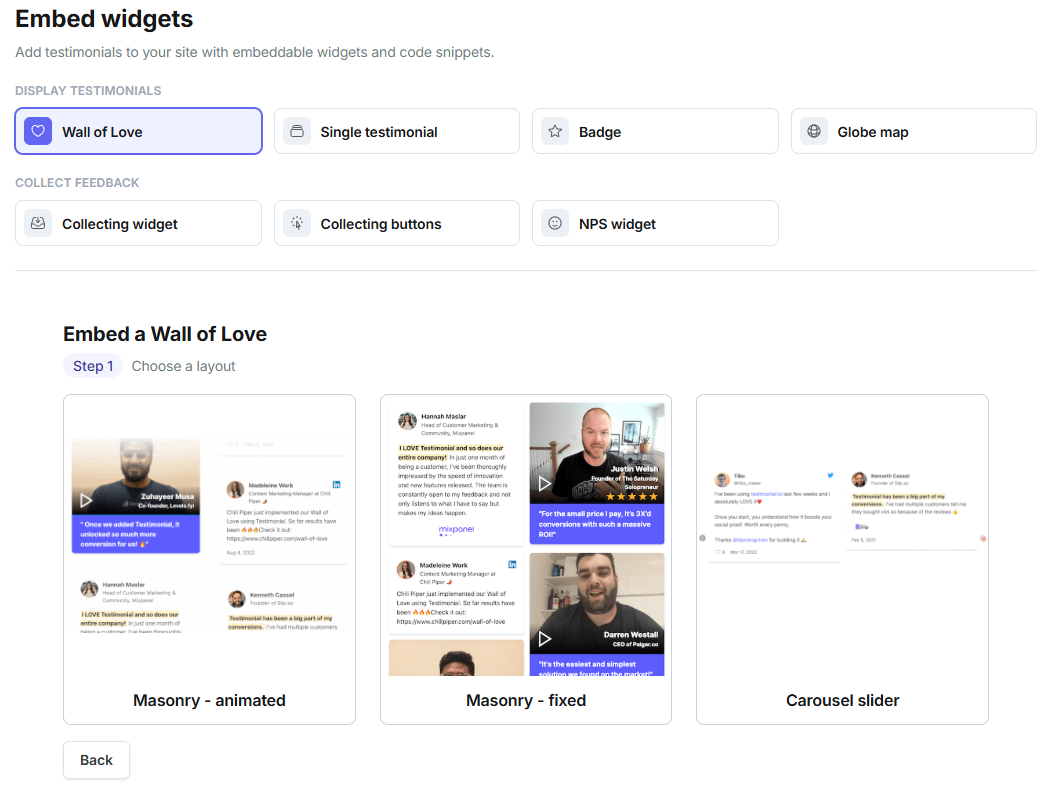
Task: Select the Collecting buttons option
Action: [x=397, y=223]
